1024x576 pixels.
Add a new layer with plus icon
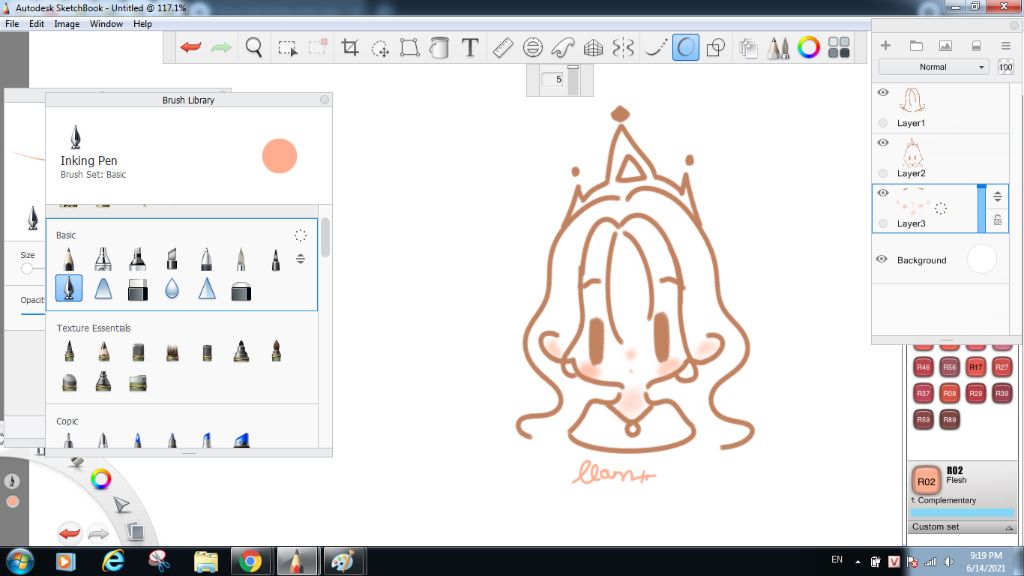886,45
